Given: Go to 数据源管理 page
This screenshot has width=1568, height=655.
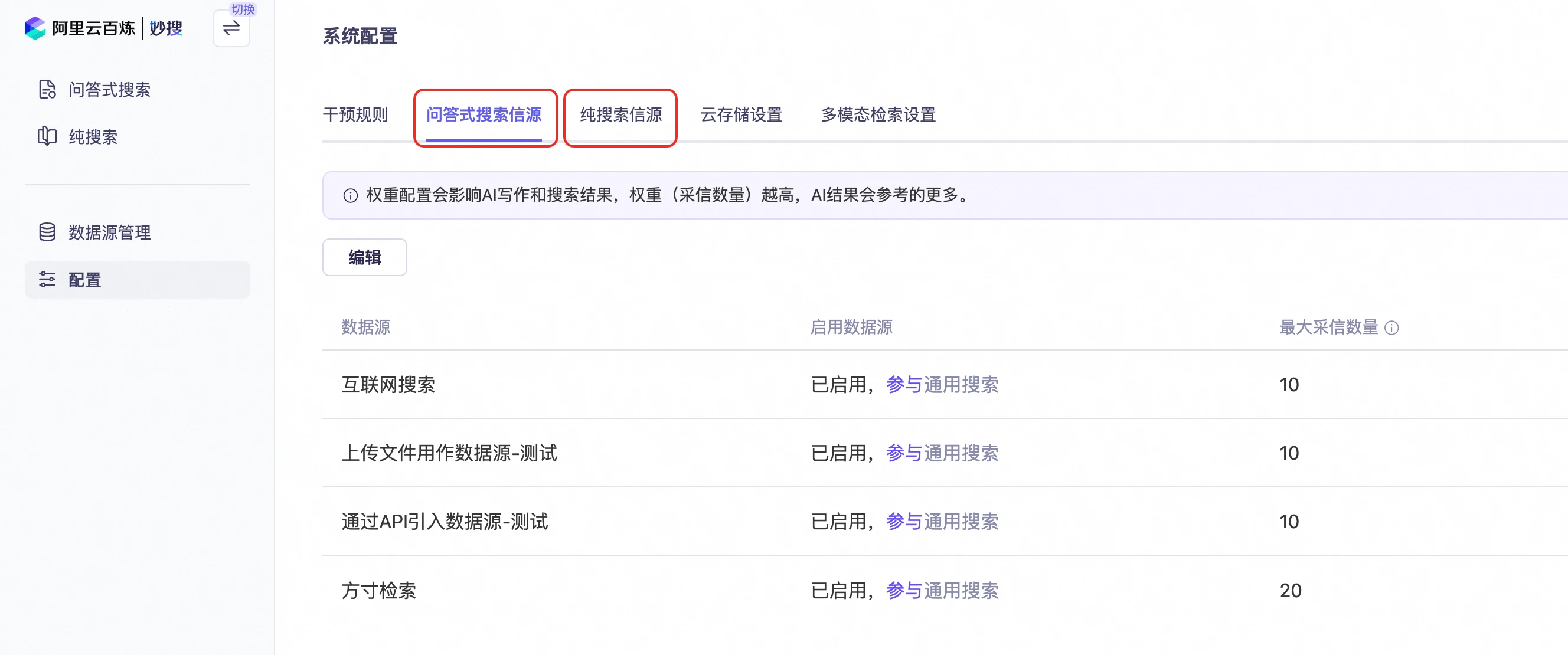Looking at the screenshot, I should click(110, 232).
